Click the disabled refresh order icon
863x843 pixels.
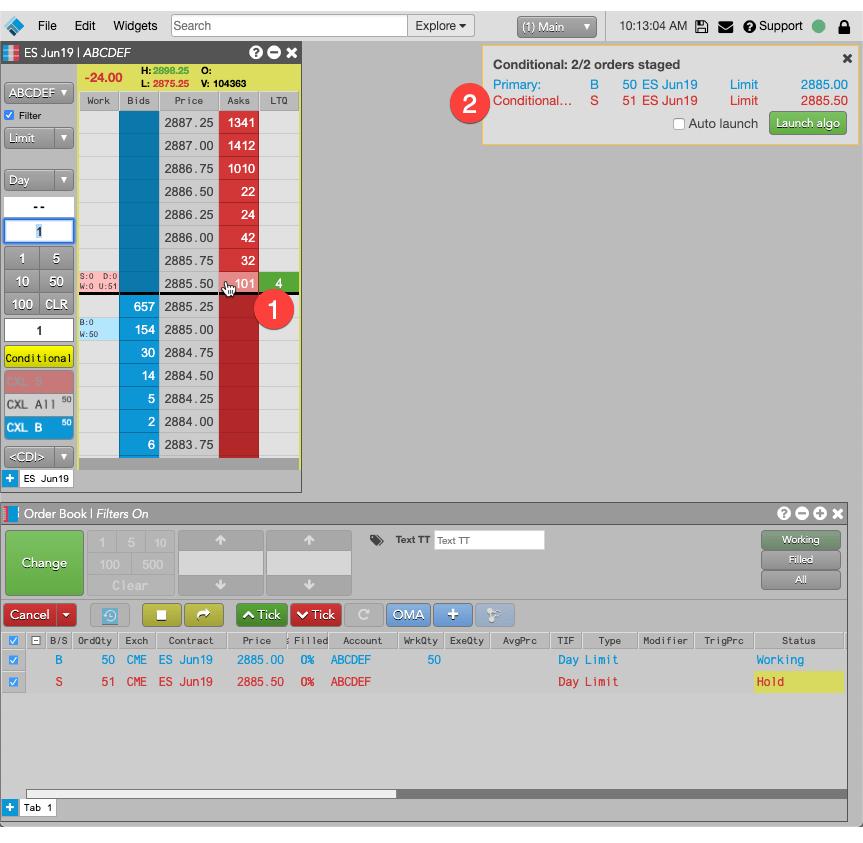tap(363, 615)
